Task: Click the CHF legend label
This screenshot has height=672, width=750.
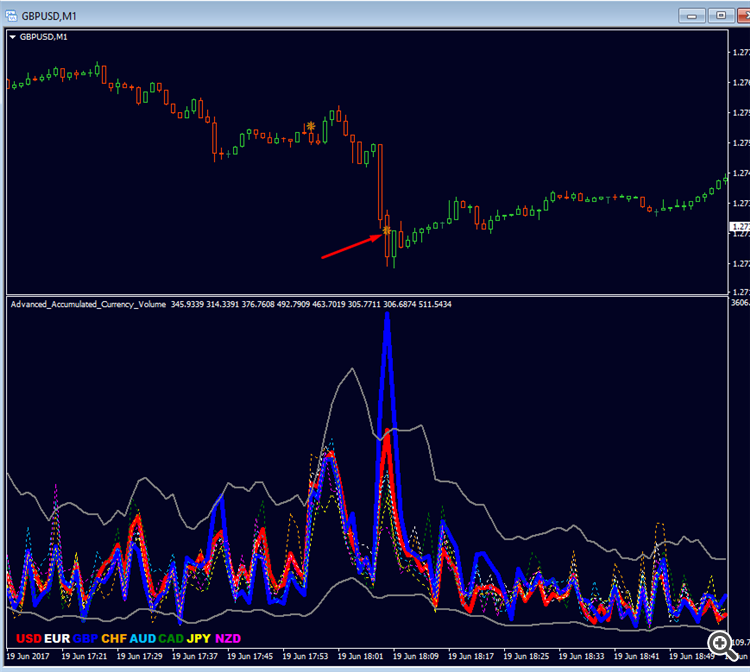Action: pos(114,639)
